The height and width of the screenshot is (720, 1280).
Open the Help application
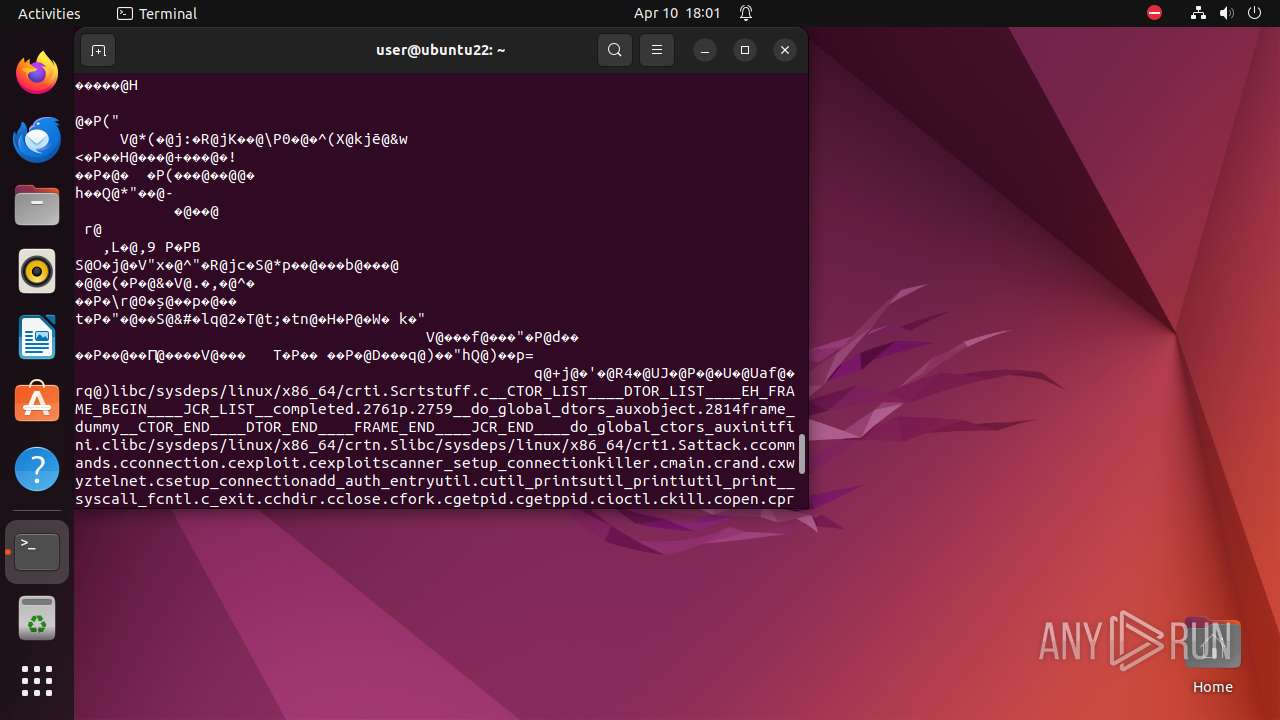(37, 469)
